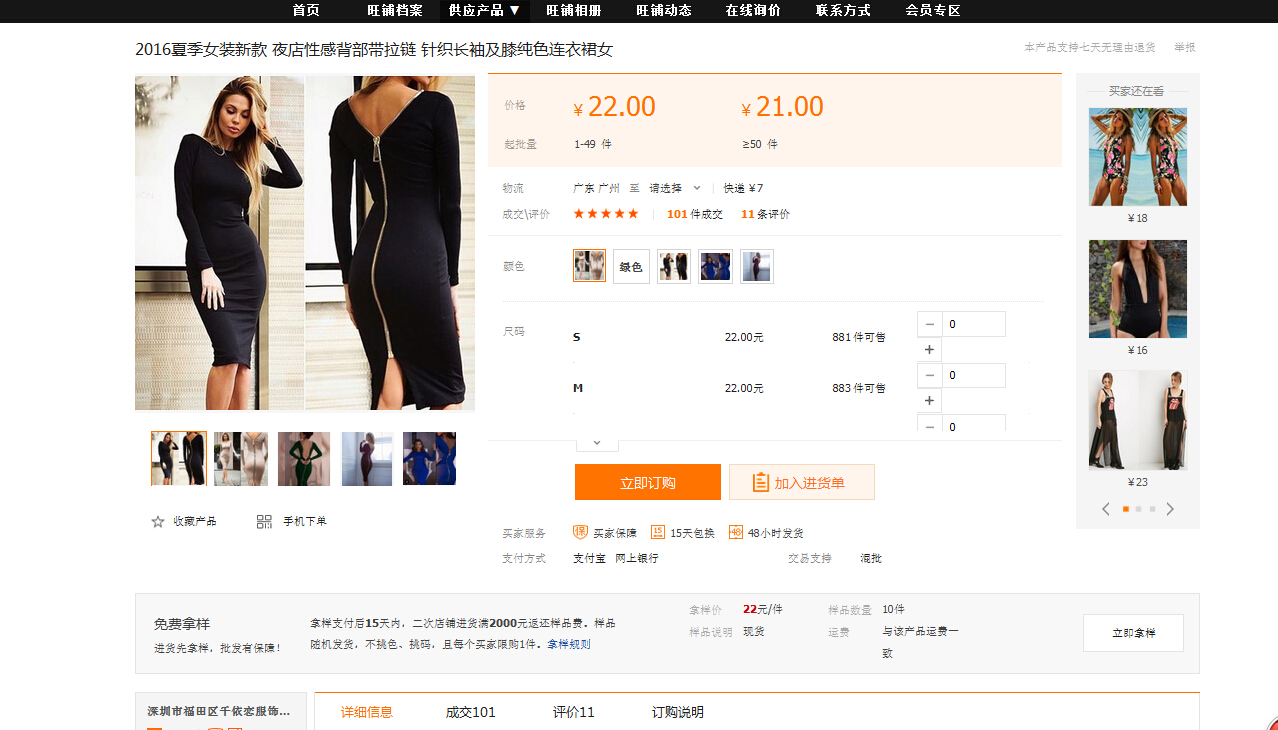Open the 请选择 shipping destination dropdown
1278x730 pixels.
click(674, 188)
